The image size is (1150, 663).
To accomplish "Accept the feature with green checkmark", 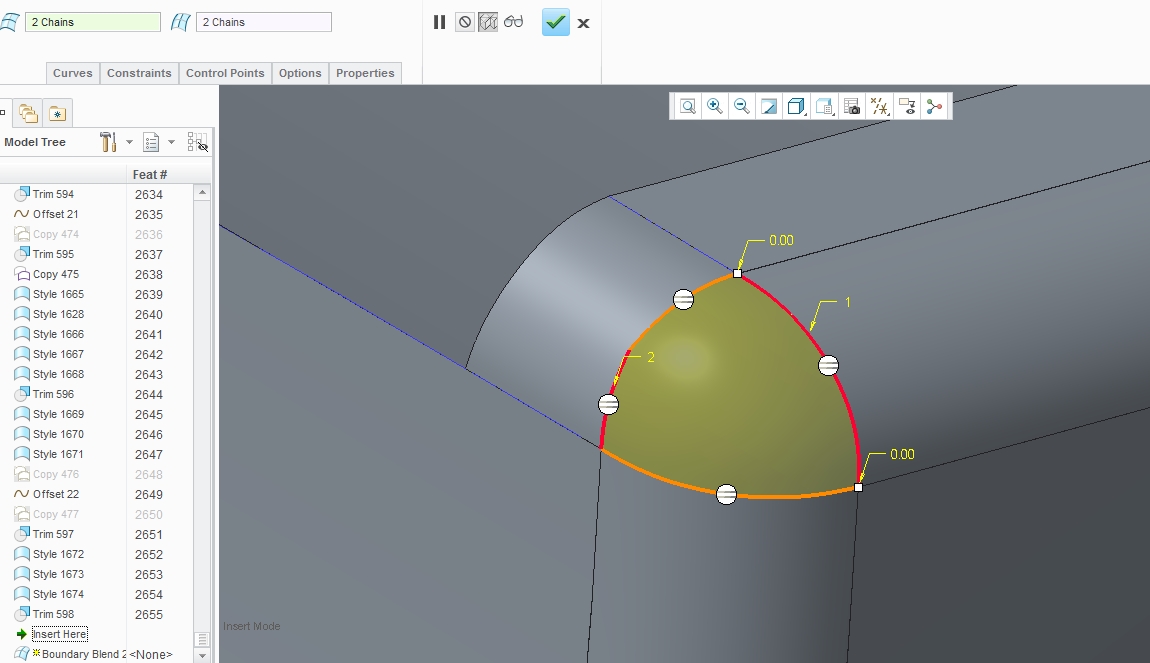I will 556,22.
